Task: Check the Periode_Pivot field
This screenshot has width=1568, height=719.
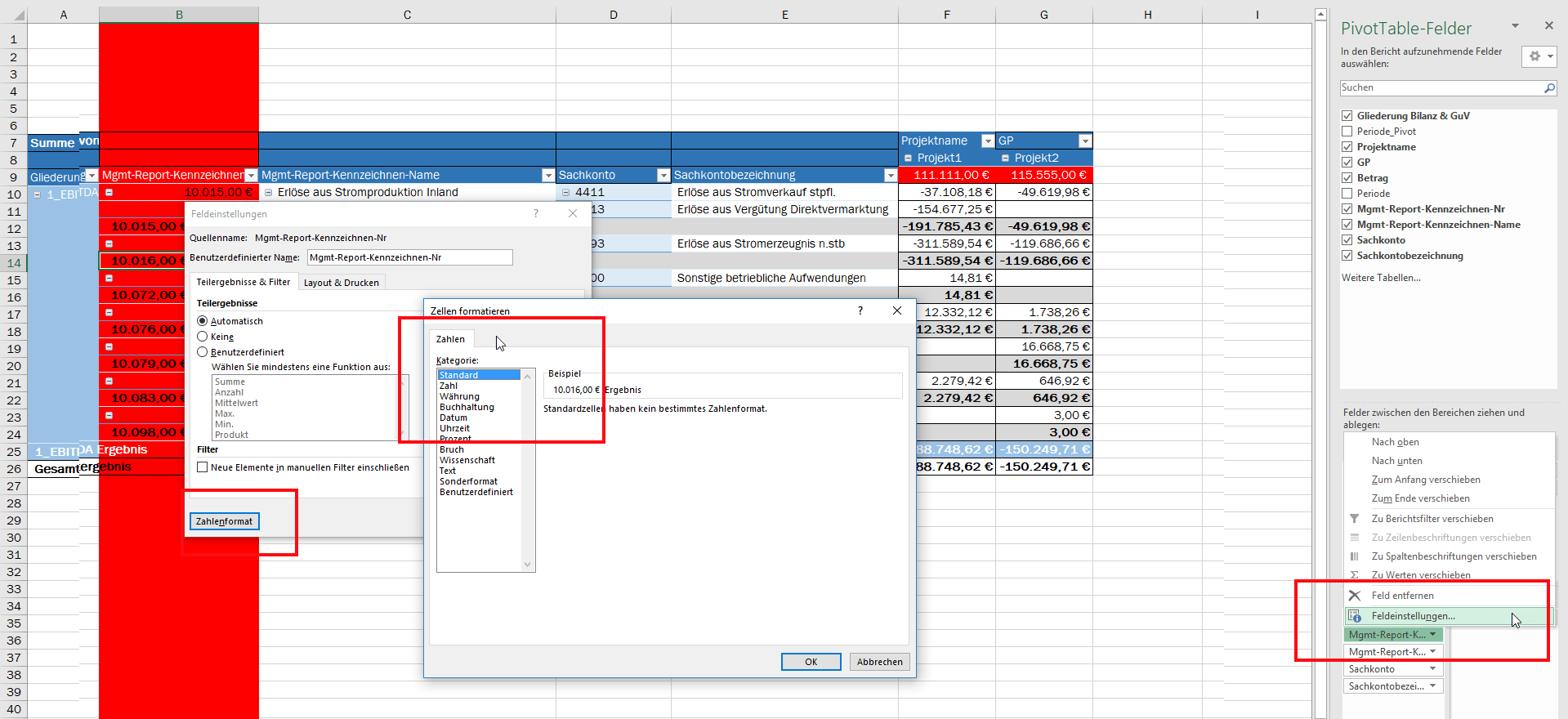Action: [x=1347, y=132]
